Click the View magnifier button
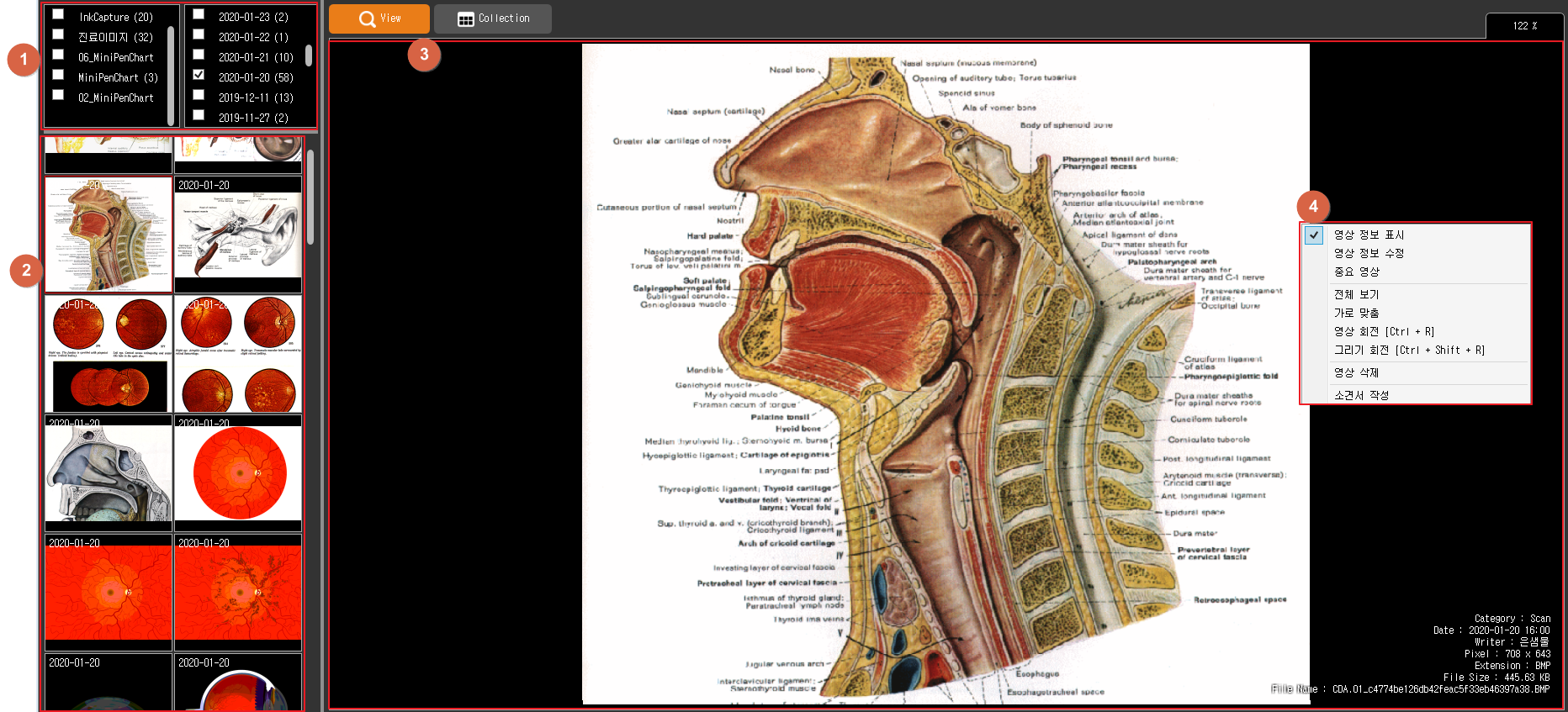Image resolution: width=1568 pixels, height=712 pixels. point(379,18)
